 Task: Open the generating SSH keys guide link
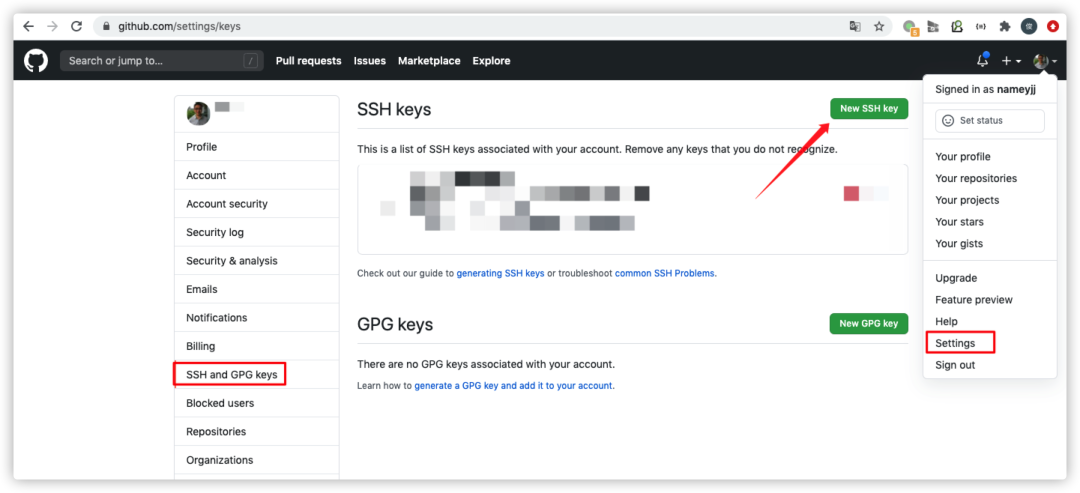click(x=501, y=273)
